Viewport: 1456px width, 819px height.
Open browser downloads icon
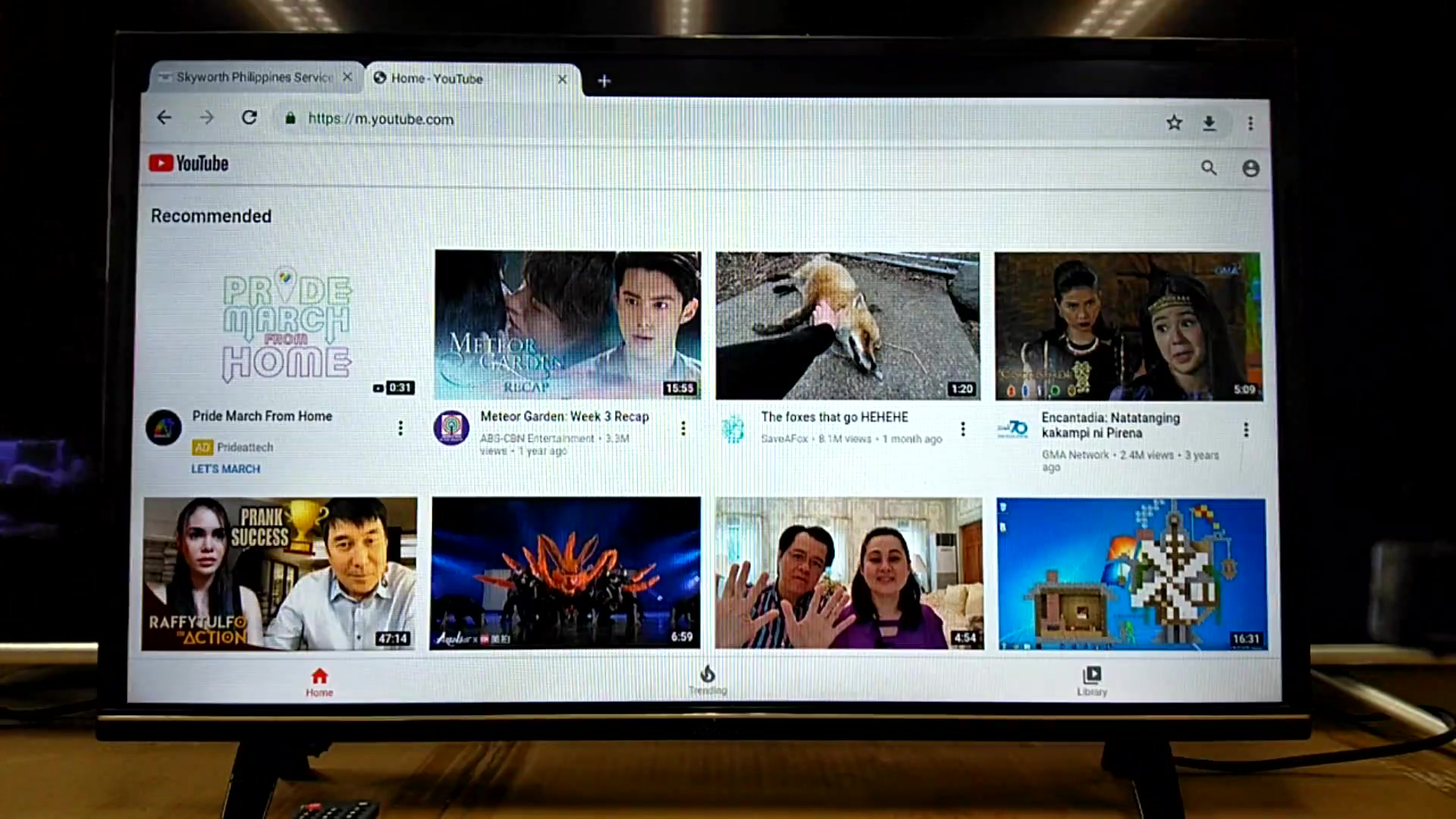coord(1210,123)
